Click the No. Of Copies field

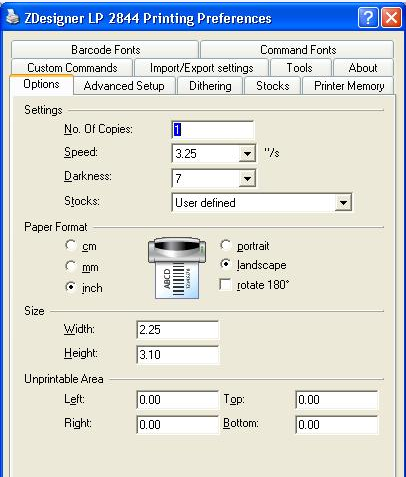213,130
